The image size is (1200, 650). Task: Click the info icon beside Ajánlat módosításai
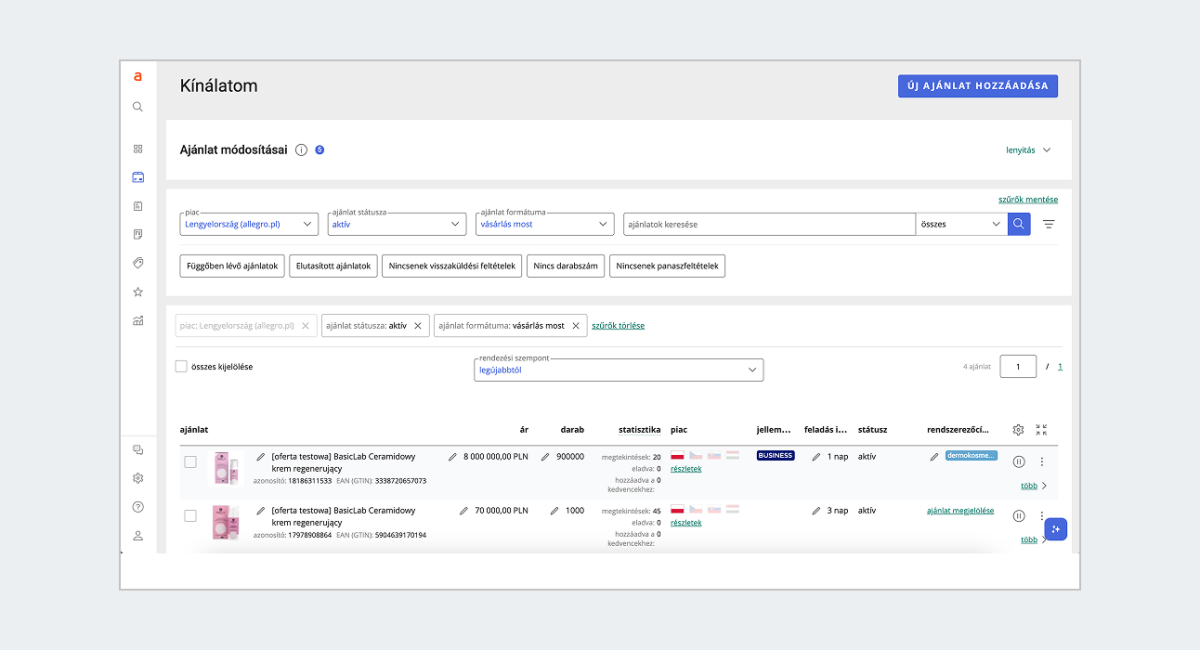[301, 150]
